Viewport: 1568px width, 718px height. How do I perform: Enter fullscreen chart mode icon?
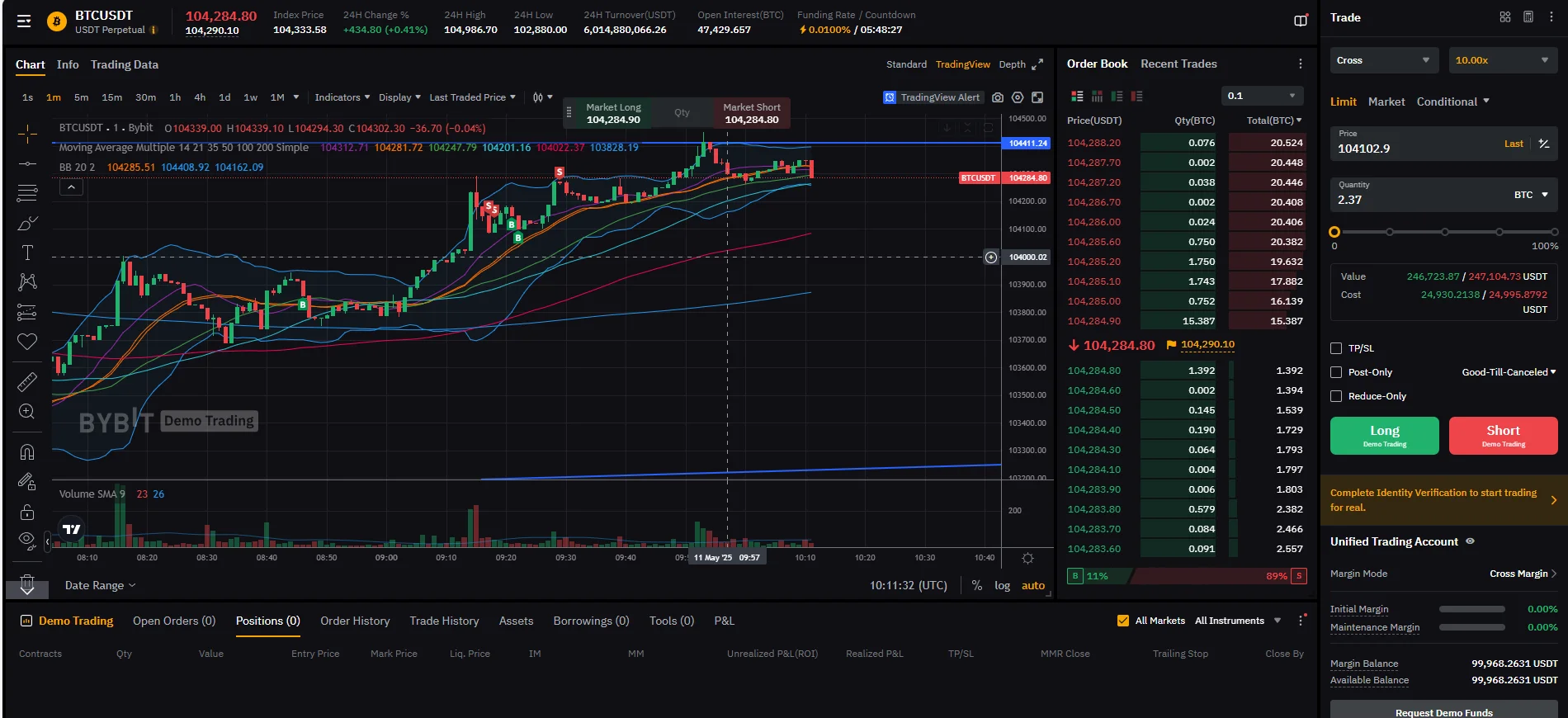[x=1037, y=97]
